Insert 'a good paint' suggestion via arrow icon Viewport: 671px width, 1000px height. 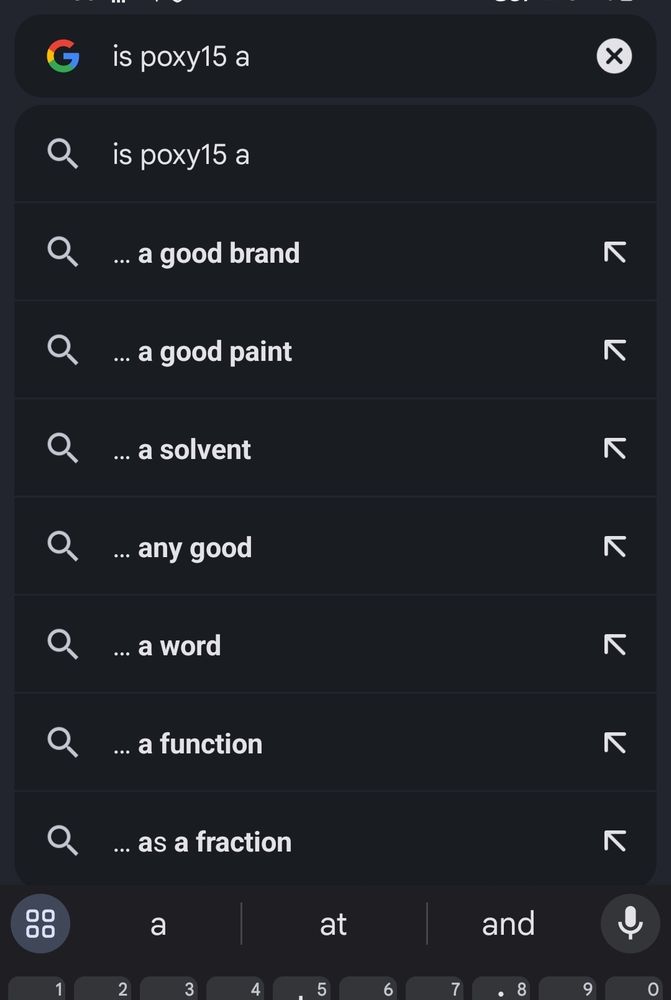click(x=615, y=351)
